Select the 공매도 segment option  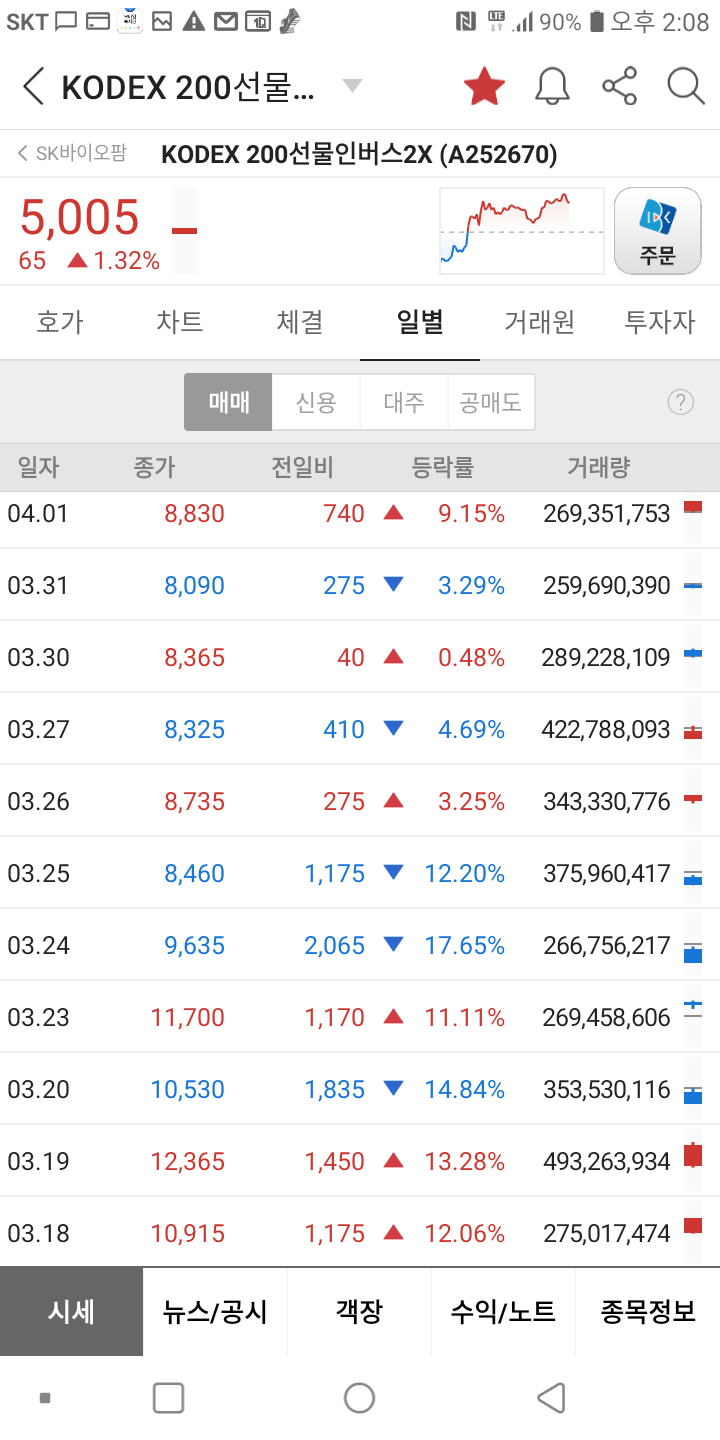click(491, 402)
